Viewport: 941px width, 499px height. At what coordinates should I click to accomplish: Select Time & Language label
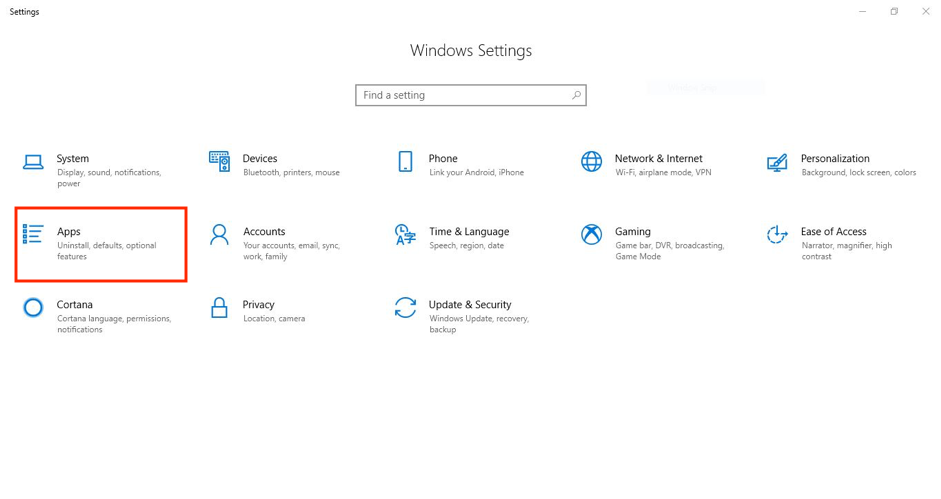pyautogui.click(x=469, y=232)
